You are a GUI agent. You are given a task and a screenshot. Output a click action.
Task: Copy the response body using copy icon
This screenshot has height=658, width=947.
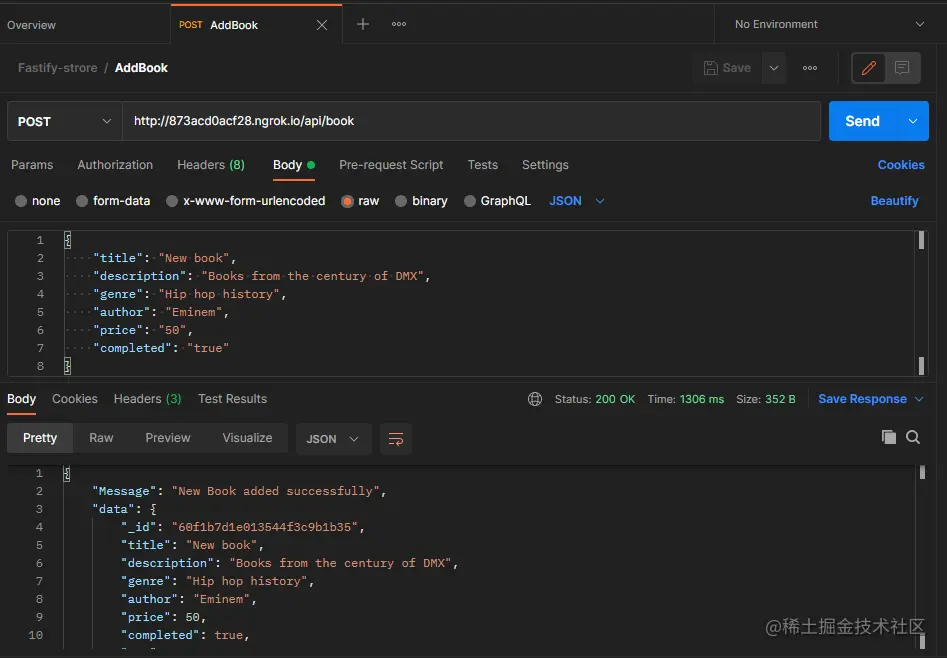pos(888,437)
